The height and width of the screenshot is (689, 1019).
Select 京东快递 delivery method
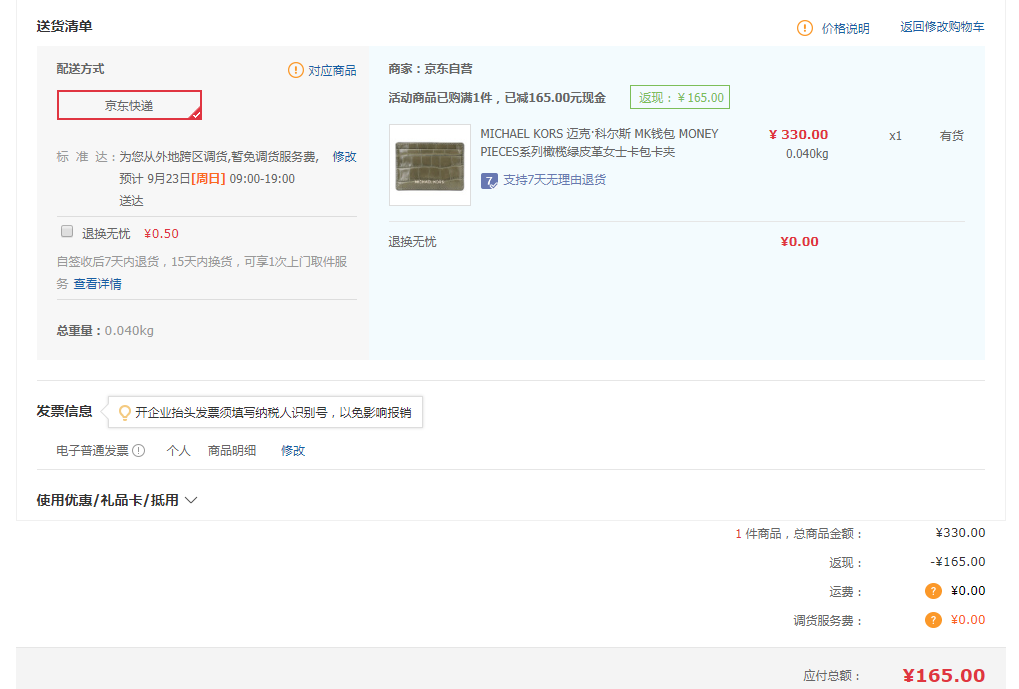tap(129, 105)
